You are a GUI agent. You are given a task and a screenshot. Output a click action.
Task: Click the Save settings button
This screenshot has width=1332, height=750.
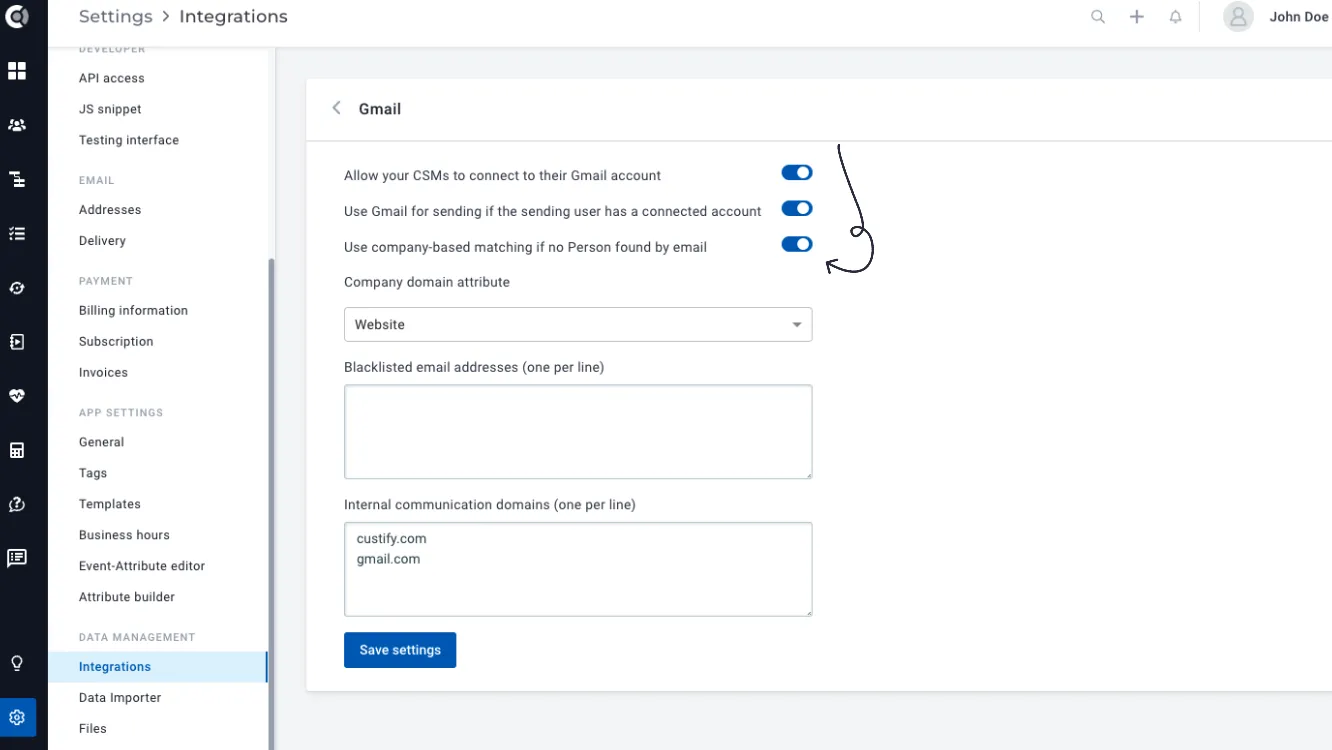(400, 650)
